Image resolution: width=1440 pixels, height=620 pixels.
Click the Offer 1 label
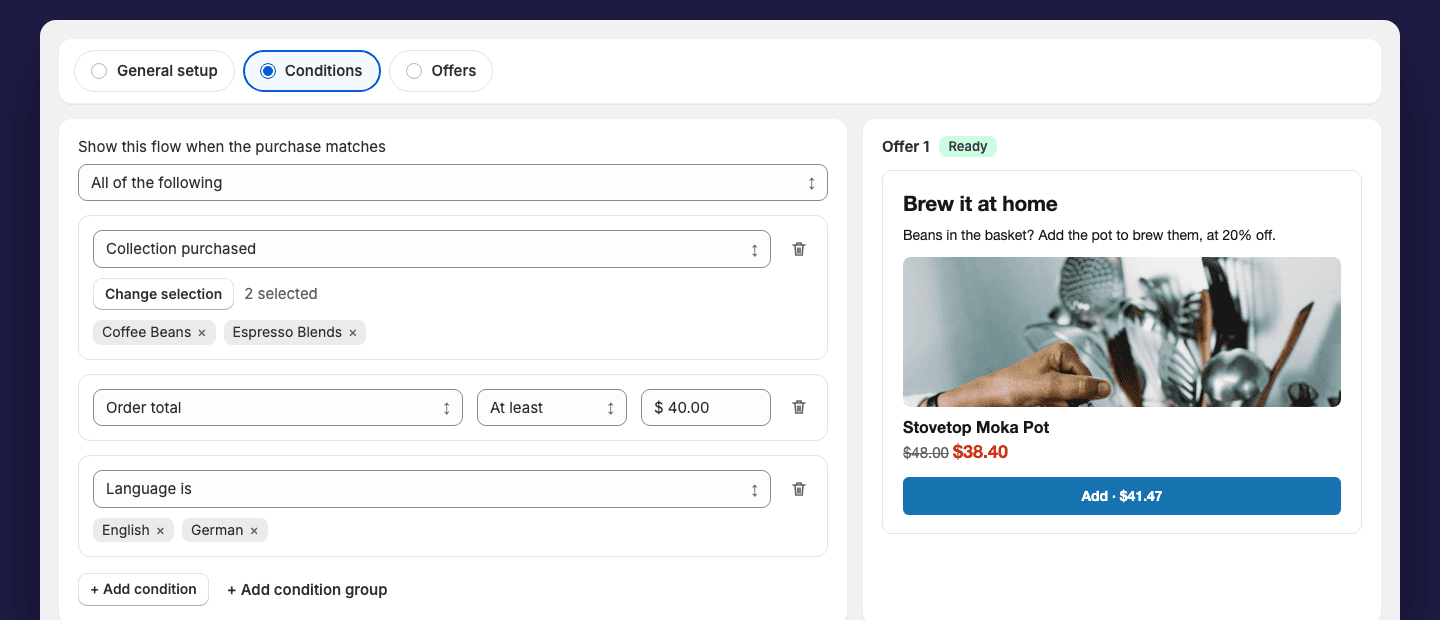pyautogui.click(x=906, y=147)
